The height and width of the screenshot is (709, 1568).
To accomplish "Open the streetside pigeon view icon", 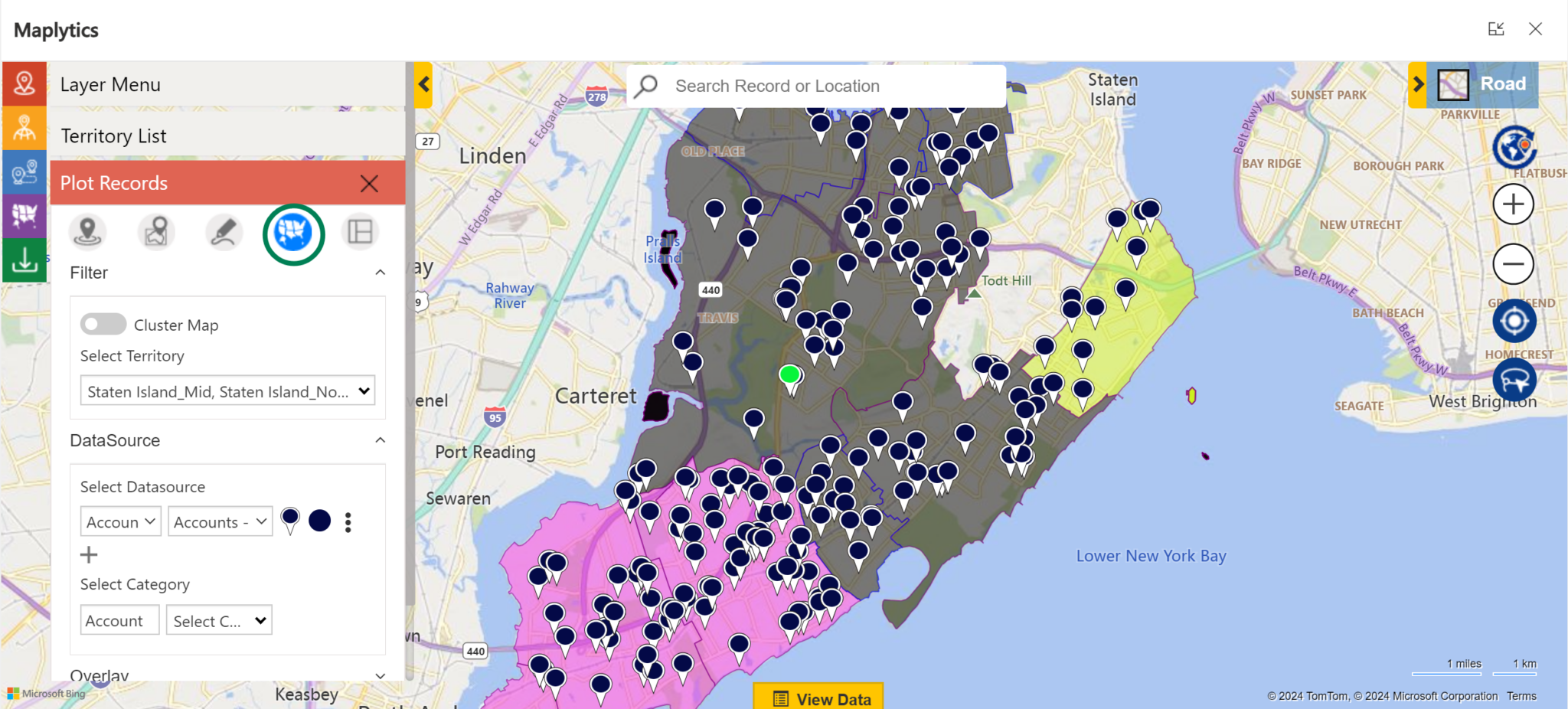I will [1514, 380].
